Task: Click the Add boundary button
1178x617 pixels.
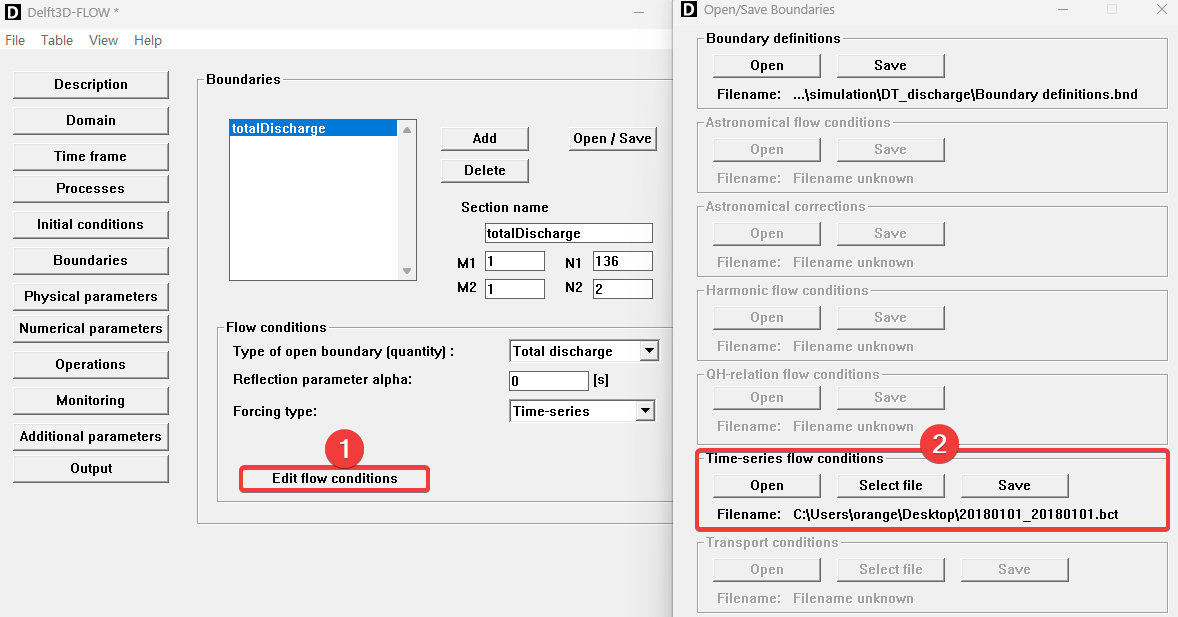Action: [485, 138]
